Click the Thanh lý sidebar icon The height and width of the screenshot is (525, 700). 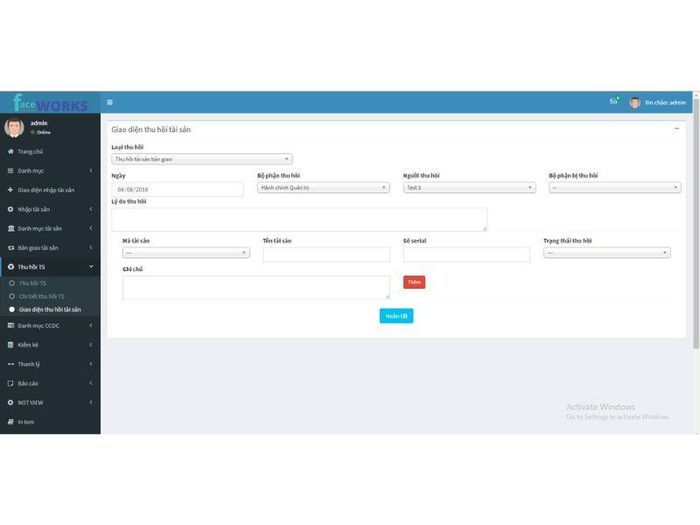point(11,364)
